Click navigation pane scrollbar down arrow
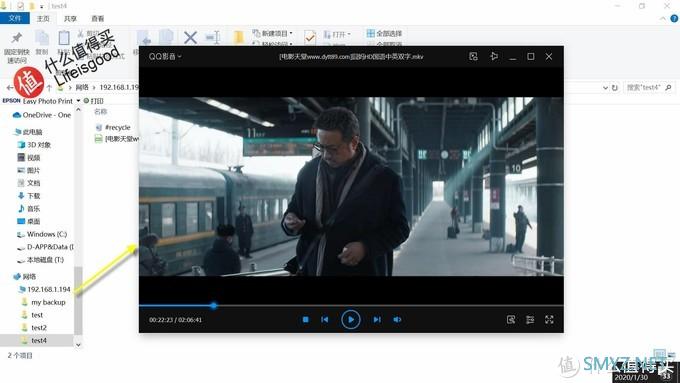Image resolution: width=680 pixels, height=383 pixels. coord(78,345)
